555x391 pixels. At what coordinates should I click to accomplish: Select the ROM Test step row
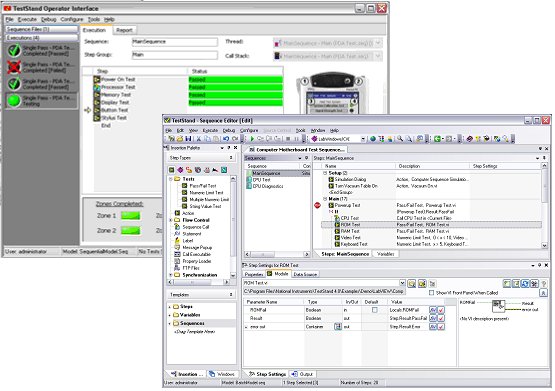(431, 225)
